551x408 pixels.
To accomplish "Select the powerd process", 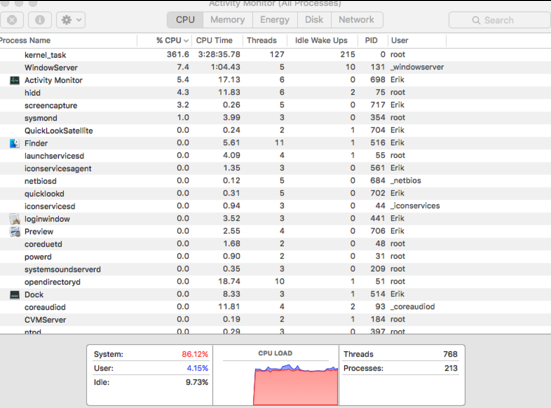I will point(38,257).
